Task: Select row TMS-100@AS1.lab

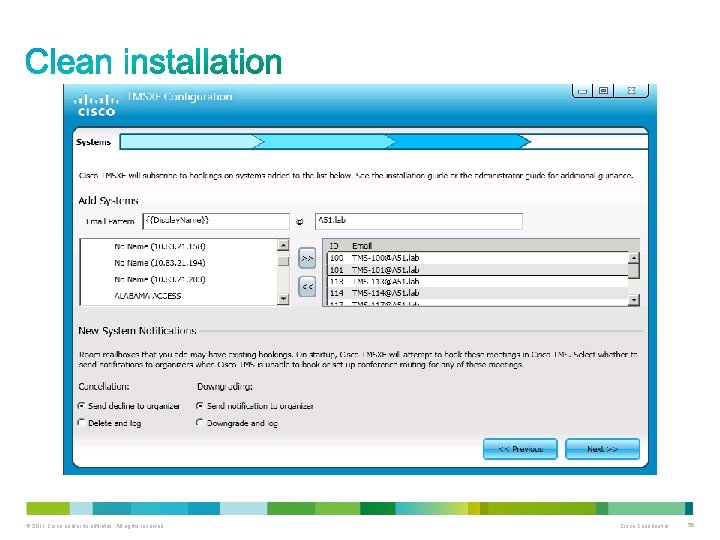Action: click(478, 258)
